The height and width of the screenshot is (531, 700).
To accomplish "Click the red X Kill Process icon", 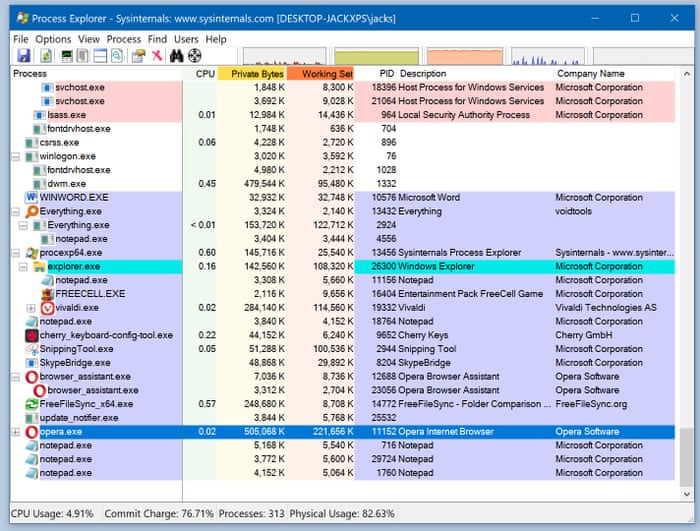I will tap(157, 56).
